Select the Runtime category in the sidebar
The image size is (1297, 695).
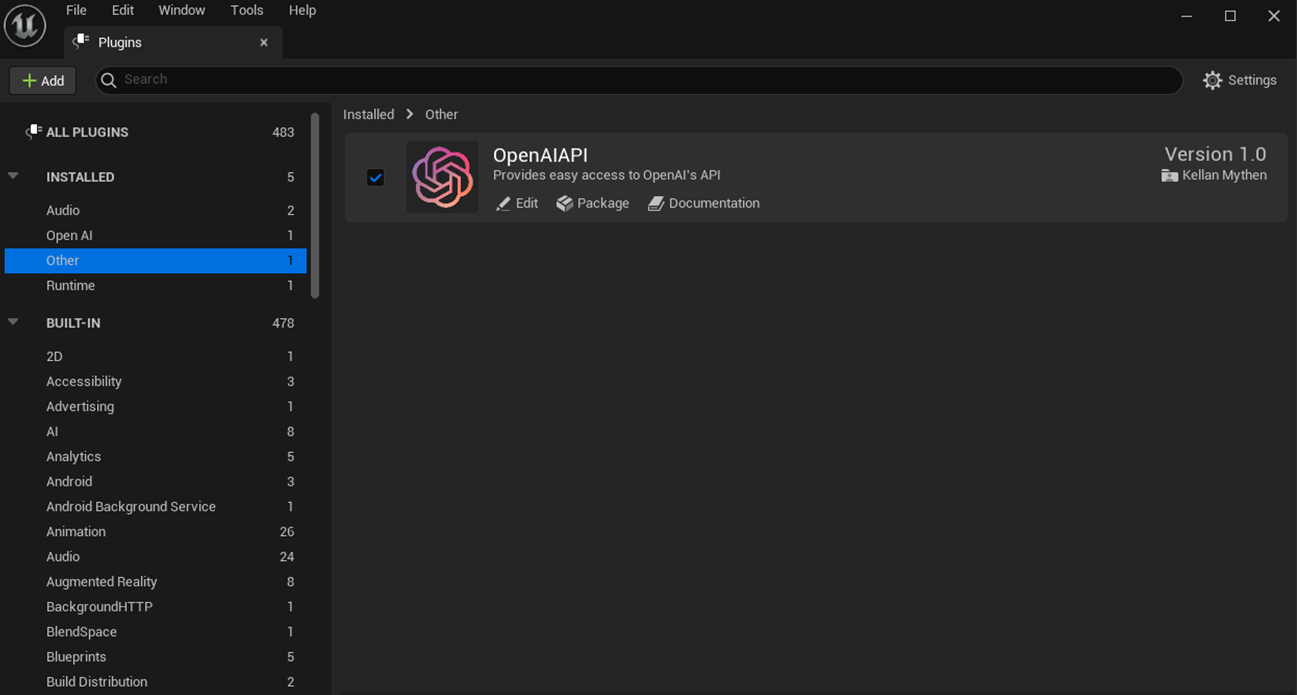(x=71, y=285)
